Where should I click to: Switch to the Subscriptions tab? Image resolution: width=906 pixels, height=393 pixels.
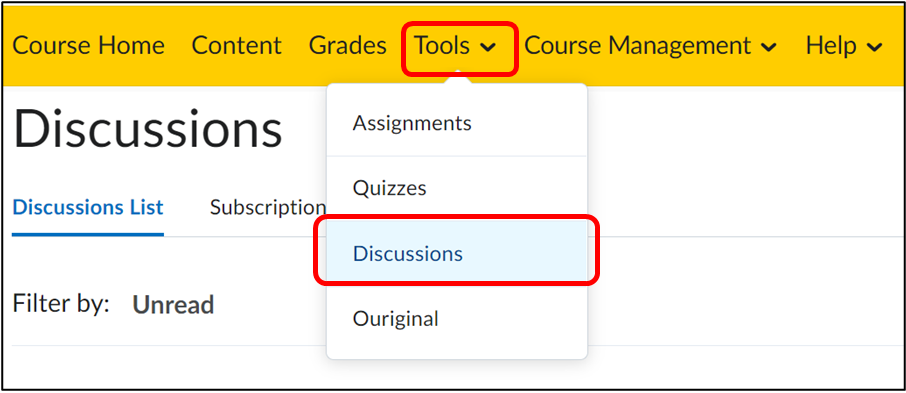point(268,207)
